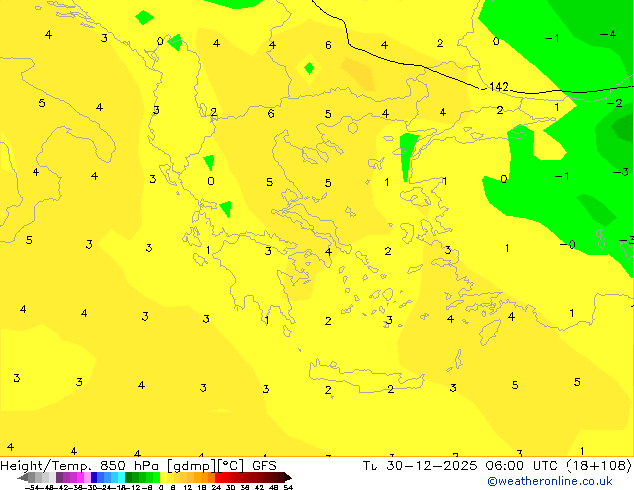Pick the cyan swatch in the color scale
This screenshot has width=634, height=490.
pos(121,477)
